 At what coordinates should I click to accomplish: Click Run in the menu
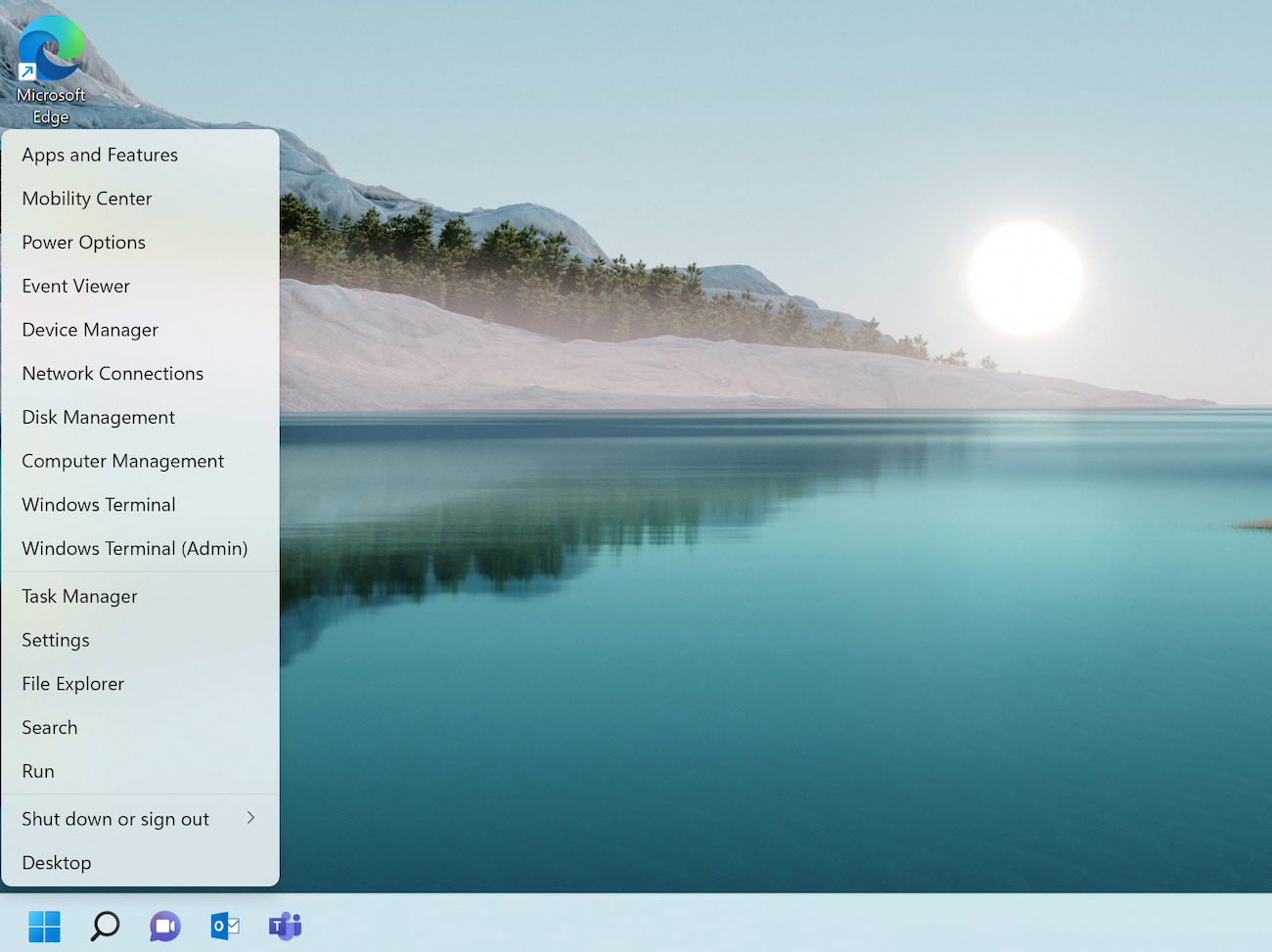38,771
